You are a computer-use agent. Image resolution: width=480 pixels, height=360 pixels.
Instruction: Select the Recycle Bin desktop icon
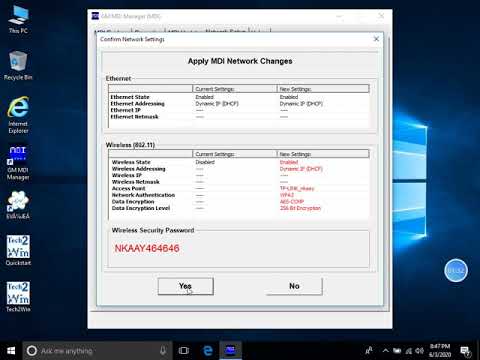click(18, 65)
